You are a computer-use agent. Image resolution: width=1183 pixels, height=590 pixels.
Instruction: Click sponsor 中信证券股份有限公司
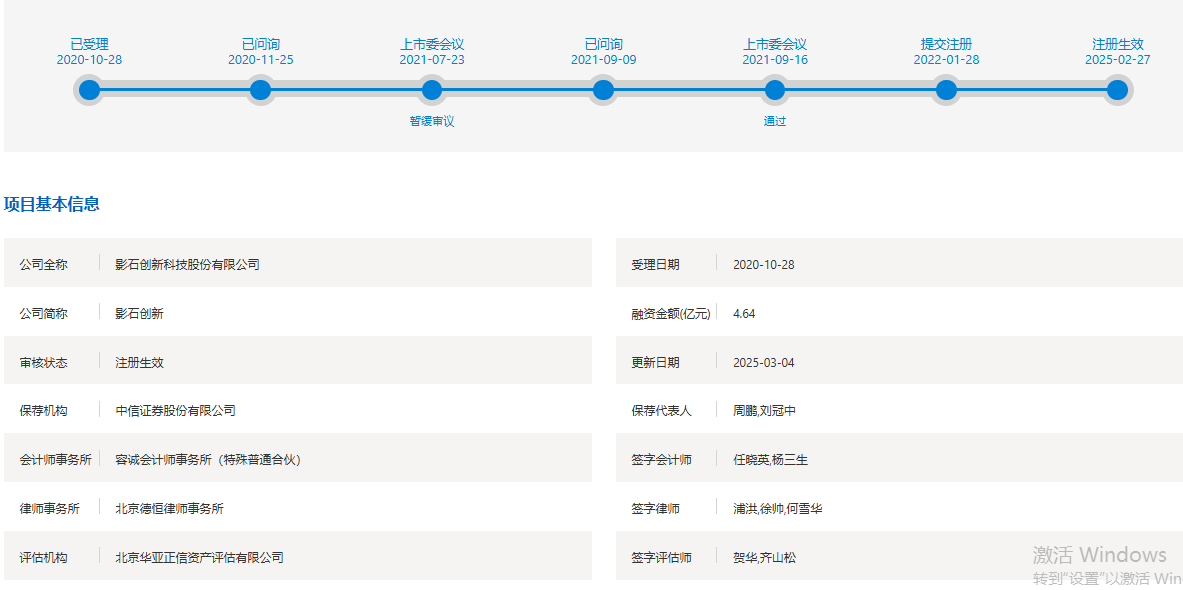(175, 411)
